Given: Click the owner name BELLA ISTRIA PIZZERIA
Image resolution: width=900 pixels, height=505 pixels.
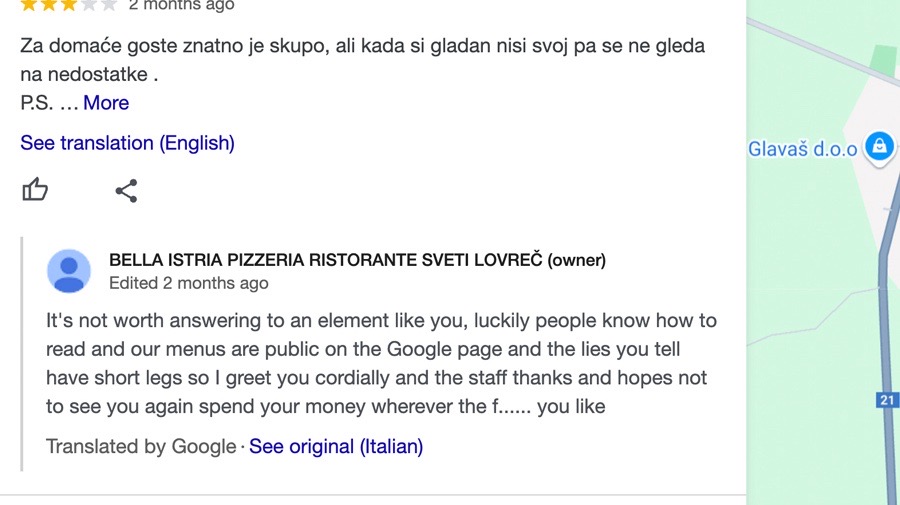Looking at the screenshot, I should point(357,260).
